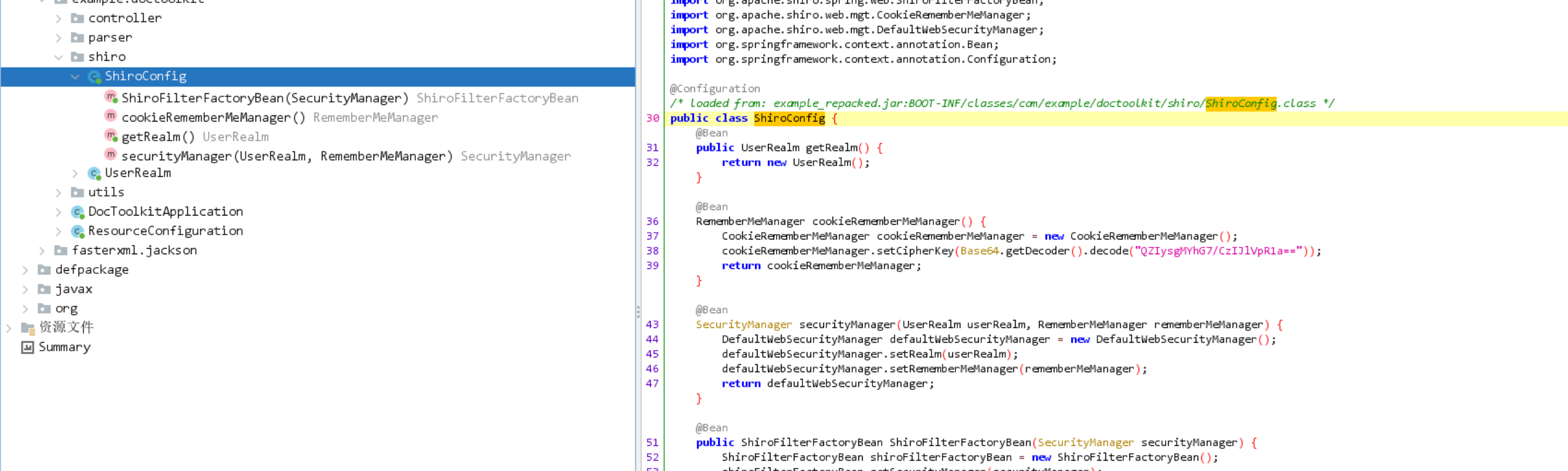Image resolution: width=1568 pixels, height=471 pixels.
Task: Expand the controller package node
Action: coord(58,18)
